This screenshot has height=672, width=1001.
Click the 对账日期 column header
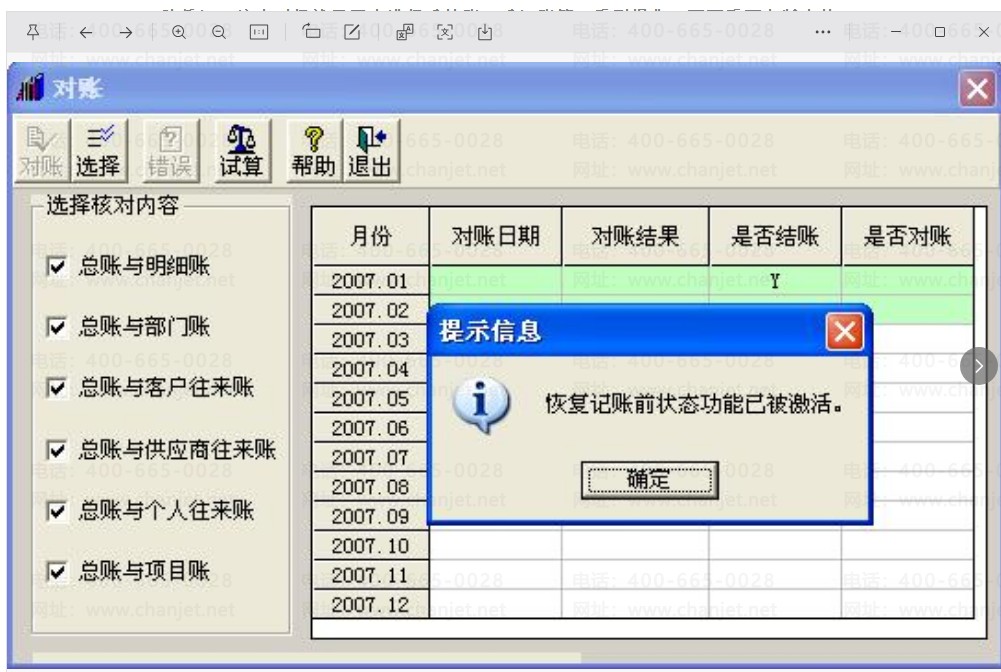pos(496,237)
